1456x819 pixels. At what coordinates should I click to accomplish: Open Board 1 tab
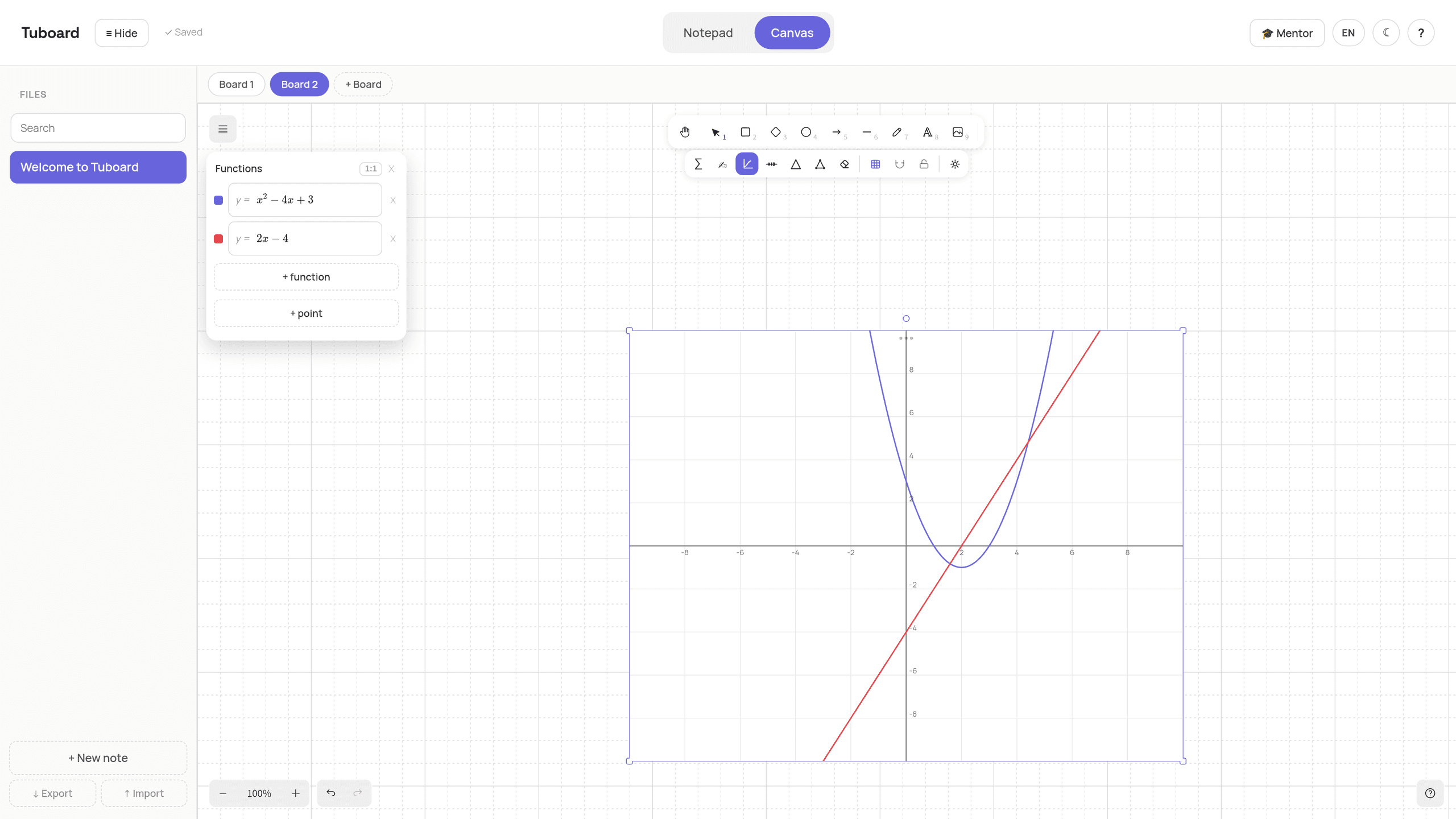click(x=237, y=84)
